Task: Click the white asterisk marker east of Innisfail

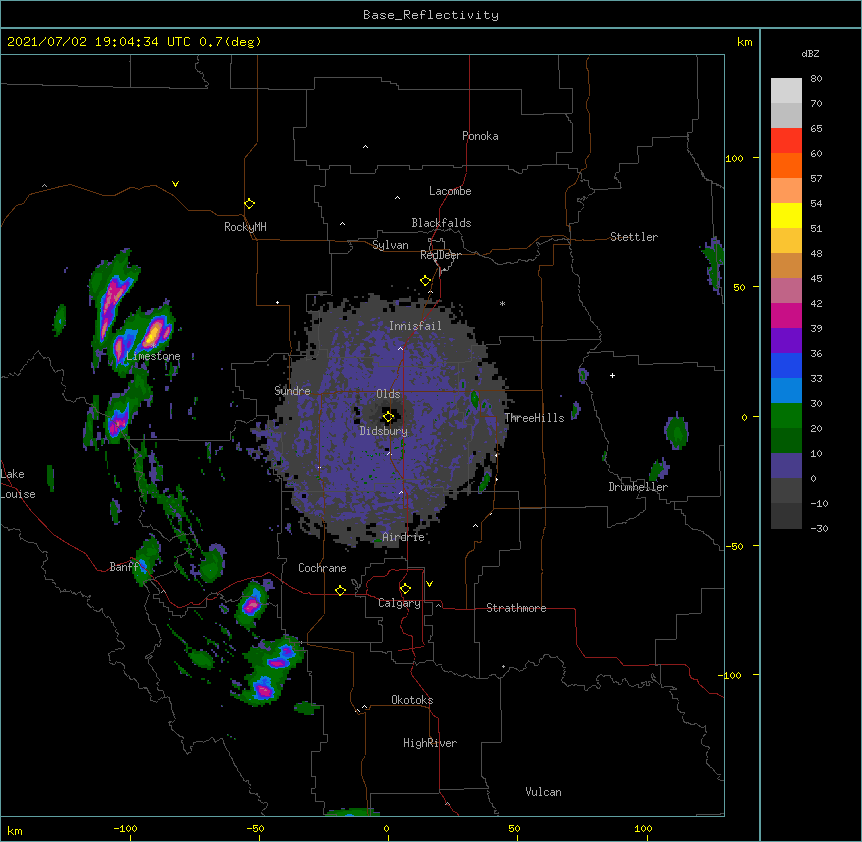Action: click(502, 303)
